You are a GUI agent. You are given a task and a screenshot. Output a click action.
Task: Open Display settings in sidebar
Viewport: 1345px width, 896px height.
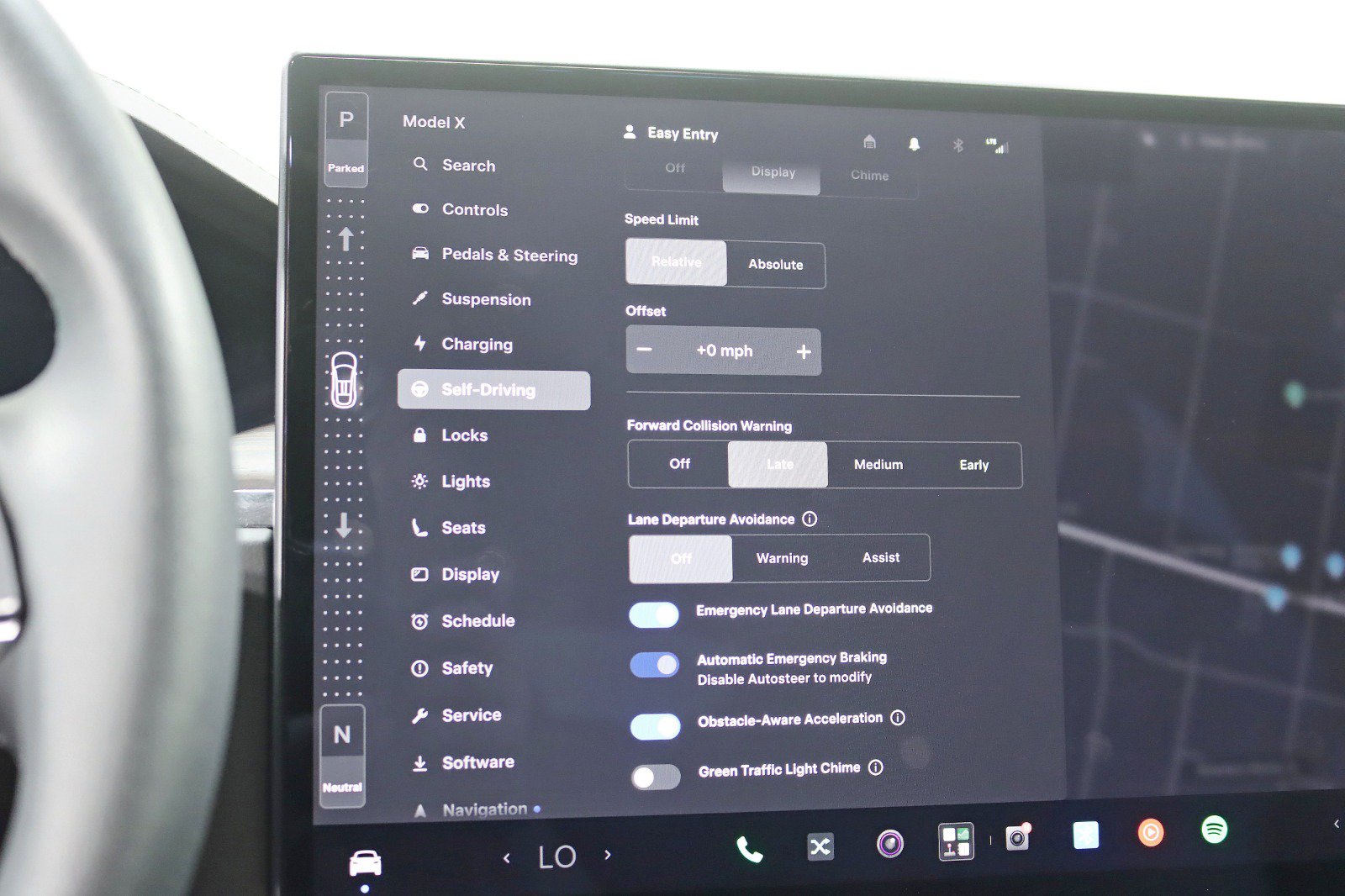[456, 574]
